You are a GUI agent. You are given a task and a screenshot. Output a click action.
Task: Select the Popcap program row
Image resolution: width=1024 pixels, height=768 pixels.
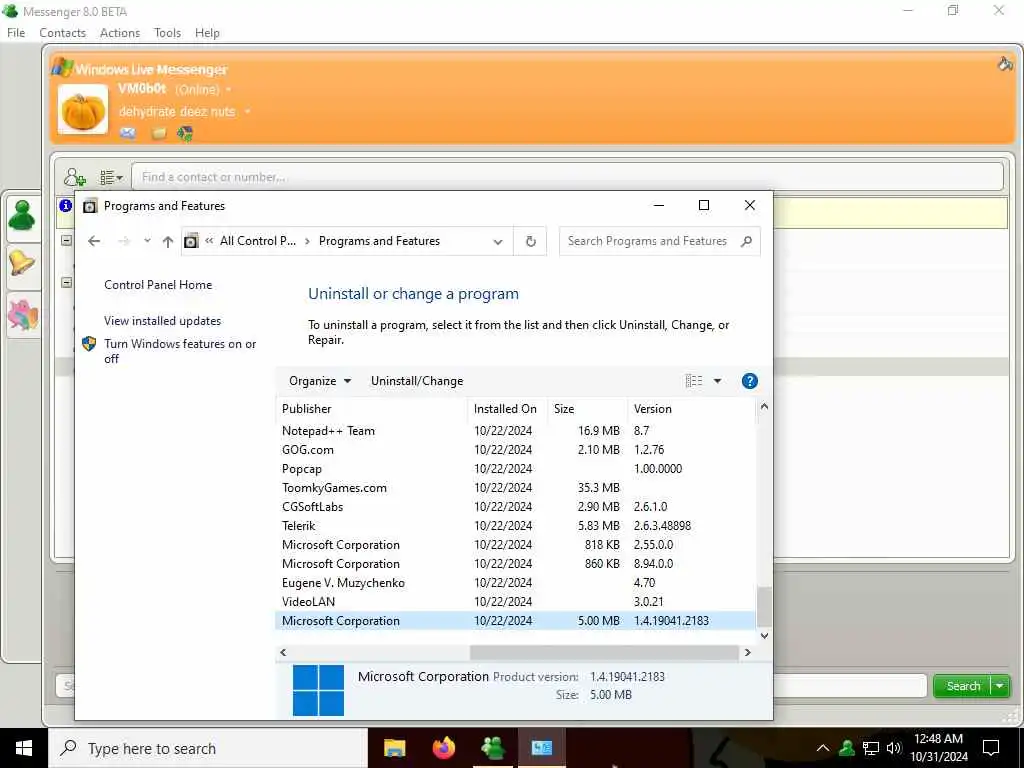click(x=516, y=469)
